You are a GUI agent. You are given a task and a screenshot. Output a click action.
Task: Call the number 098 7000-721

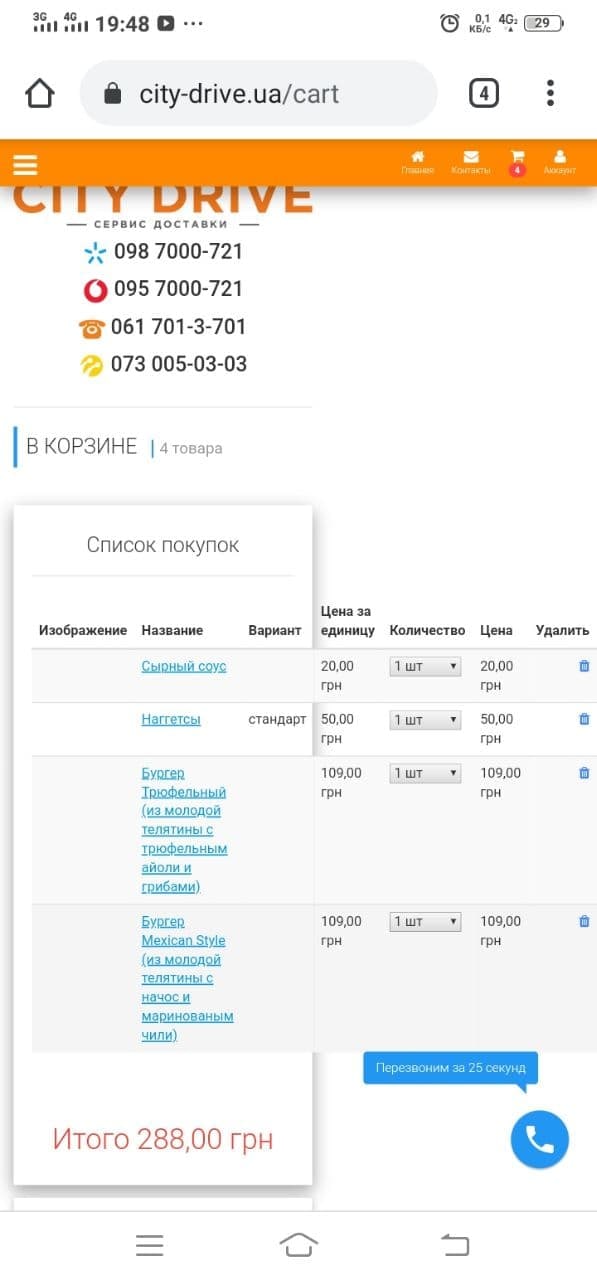[x=178, y=251]
